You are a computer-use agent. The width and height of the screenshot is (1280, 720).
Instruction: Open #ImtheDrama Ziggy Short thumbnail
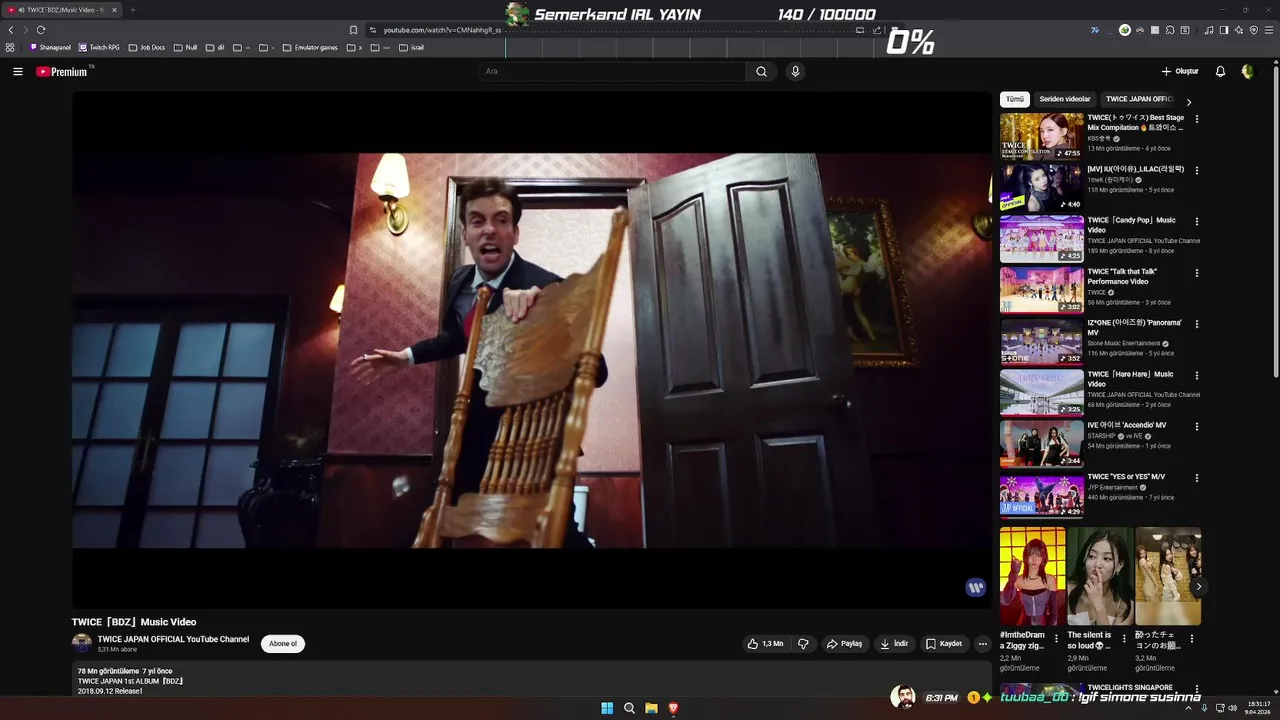[1033, 576]
